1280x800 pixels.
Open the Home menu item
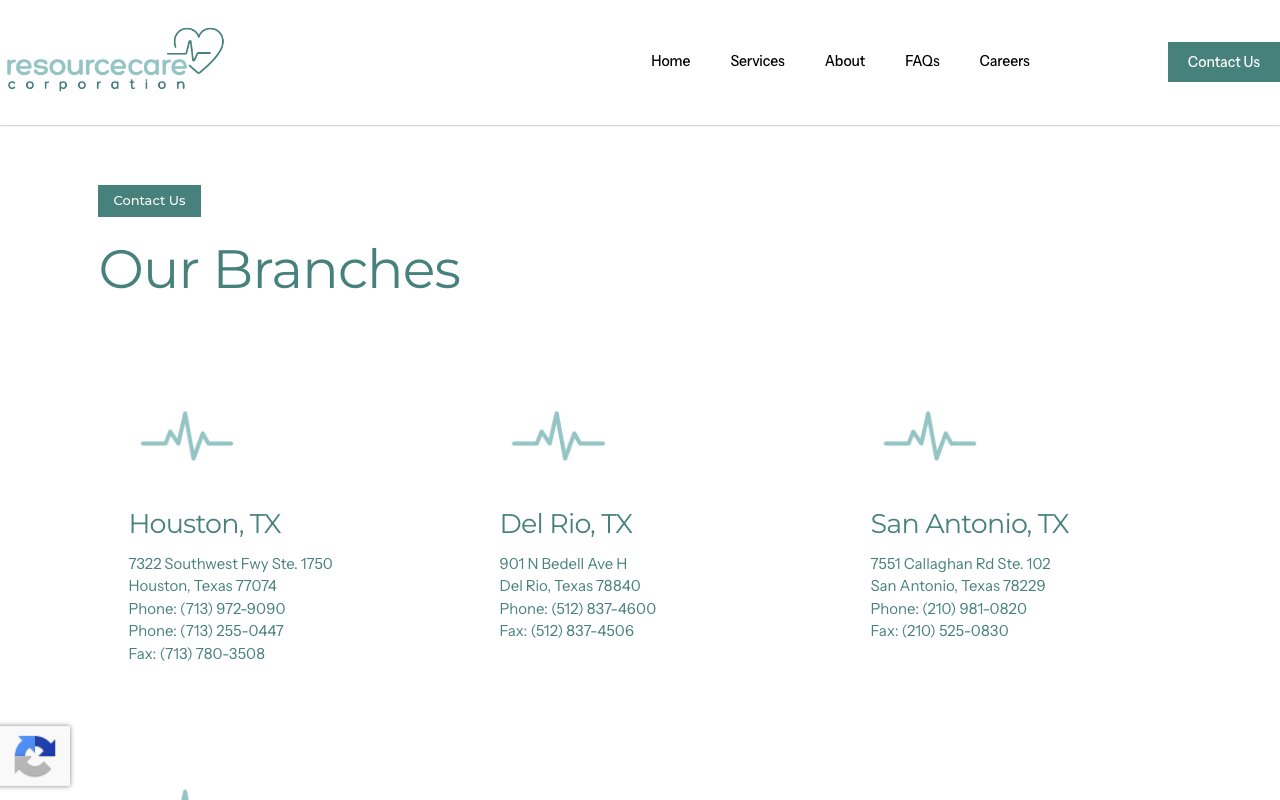click(x=670, y=61)
